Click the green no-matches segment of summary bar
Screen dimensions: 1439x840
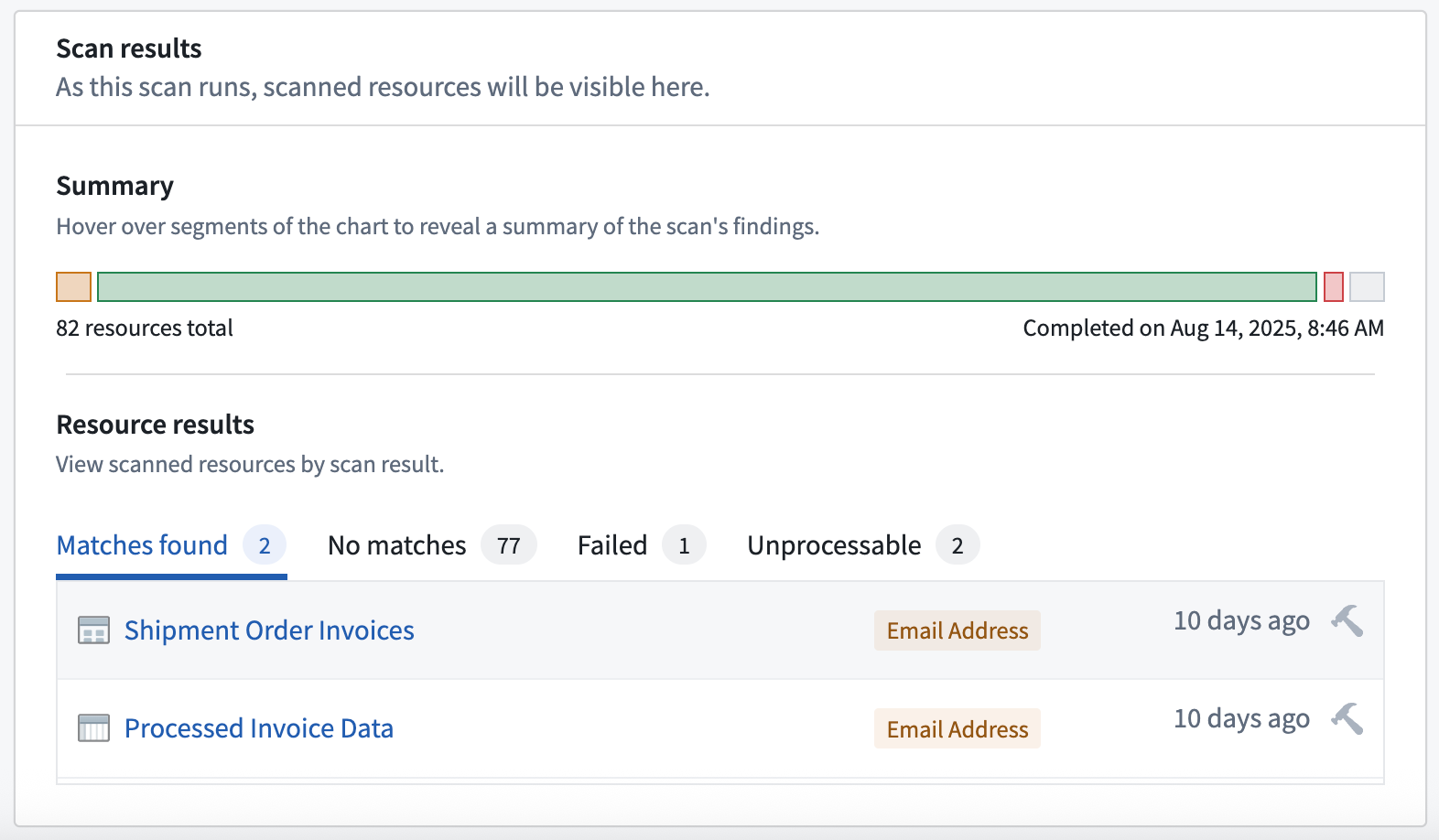pyautogui.click(x=707, y=286)
